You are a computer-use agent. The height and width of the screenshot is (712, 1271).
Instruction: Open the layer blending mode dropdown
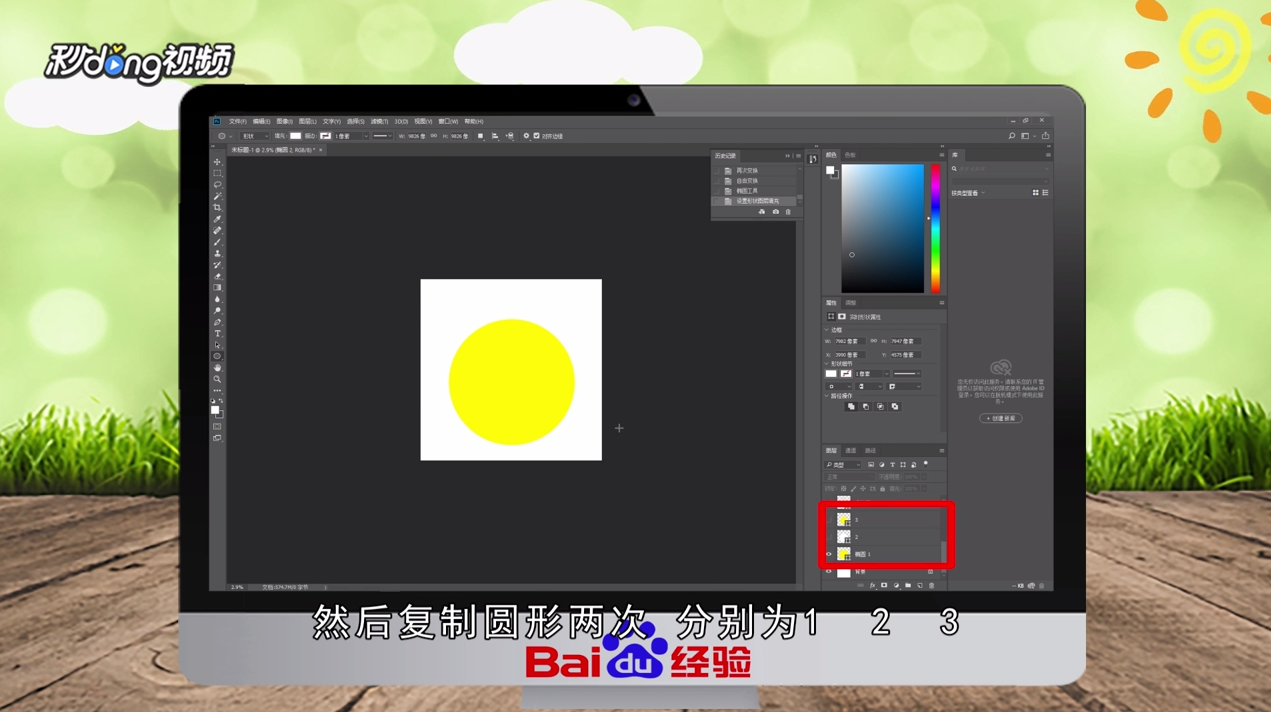[849, 477]
